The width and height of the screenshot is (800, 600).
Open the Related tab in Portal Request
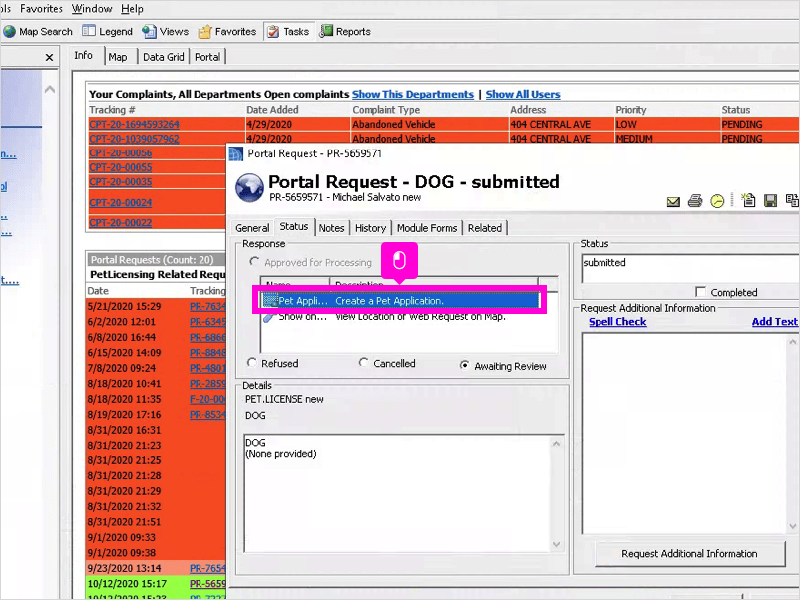[485, 228]
